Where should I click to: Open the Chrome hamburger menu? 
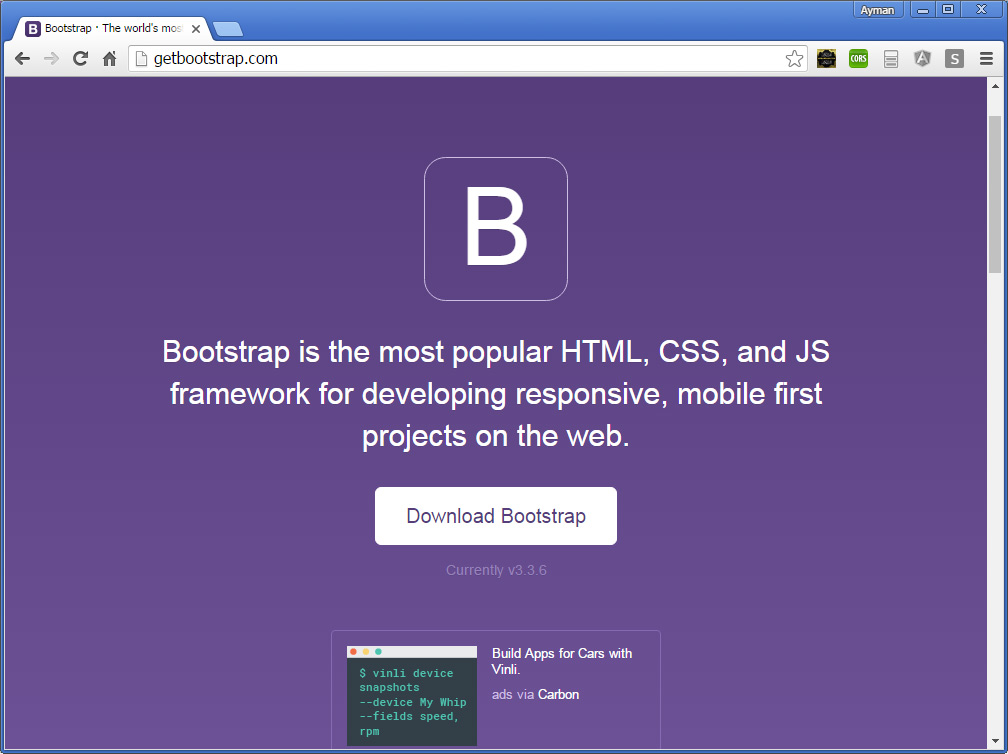986,59
